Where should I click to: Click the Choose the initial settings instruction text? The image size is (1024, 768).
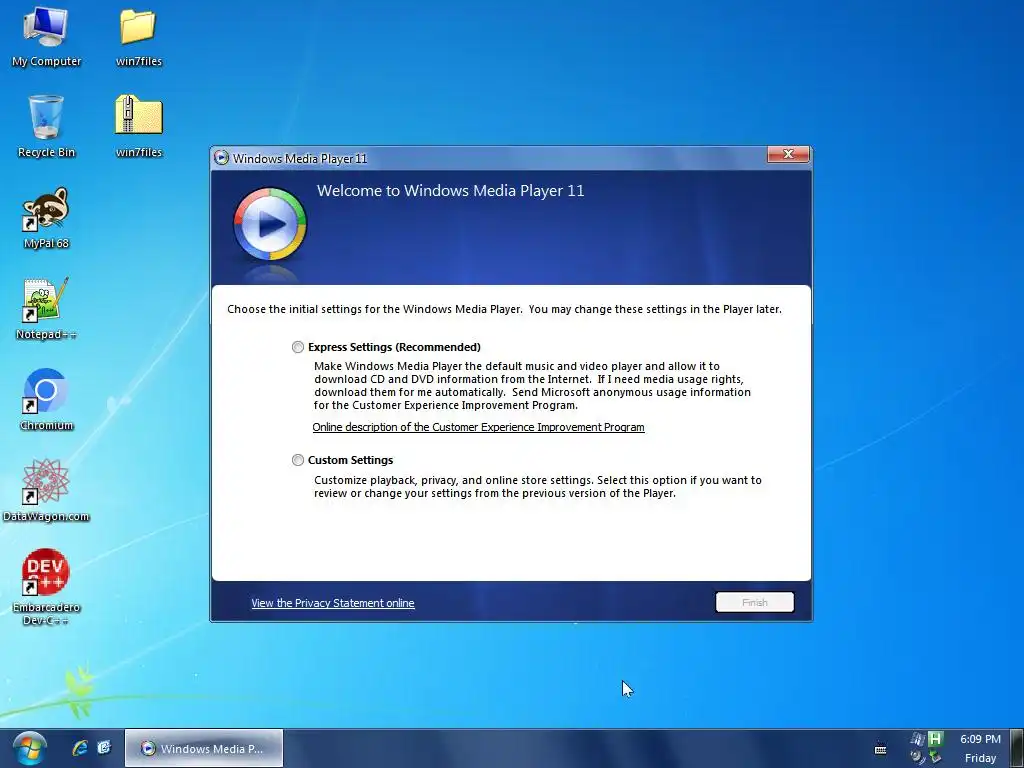[504, 309]
